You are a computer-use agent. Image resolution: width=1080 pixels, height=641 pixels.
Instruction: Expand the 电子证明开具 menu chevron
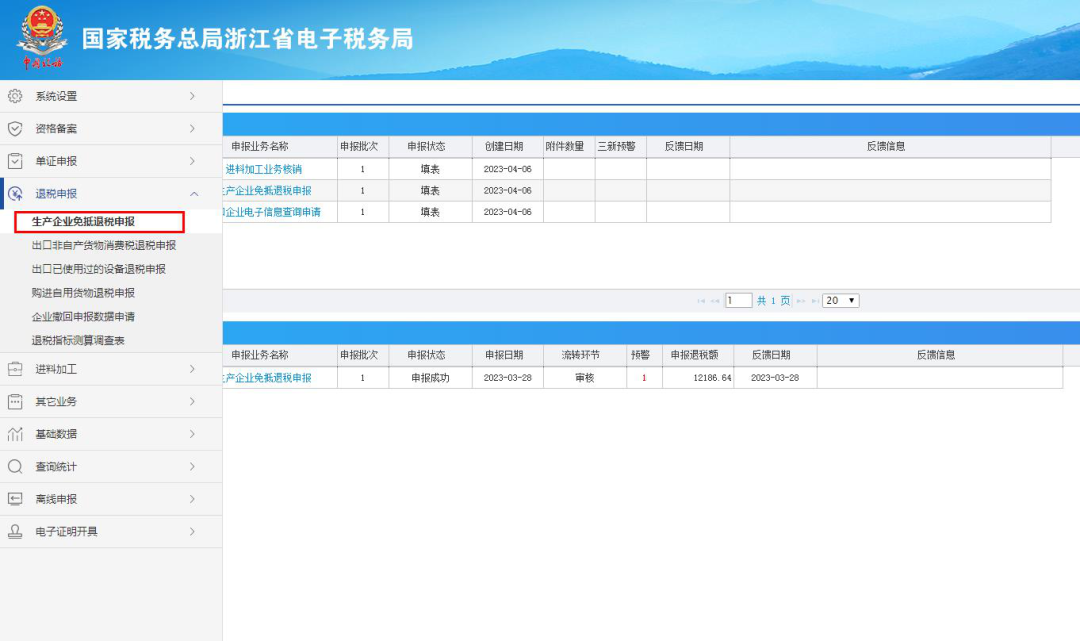(x=192, y=532)
